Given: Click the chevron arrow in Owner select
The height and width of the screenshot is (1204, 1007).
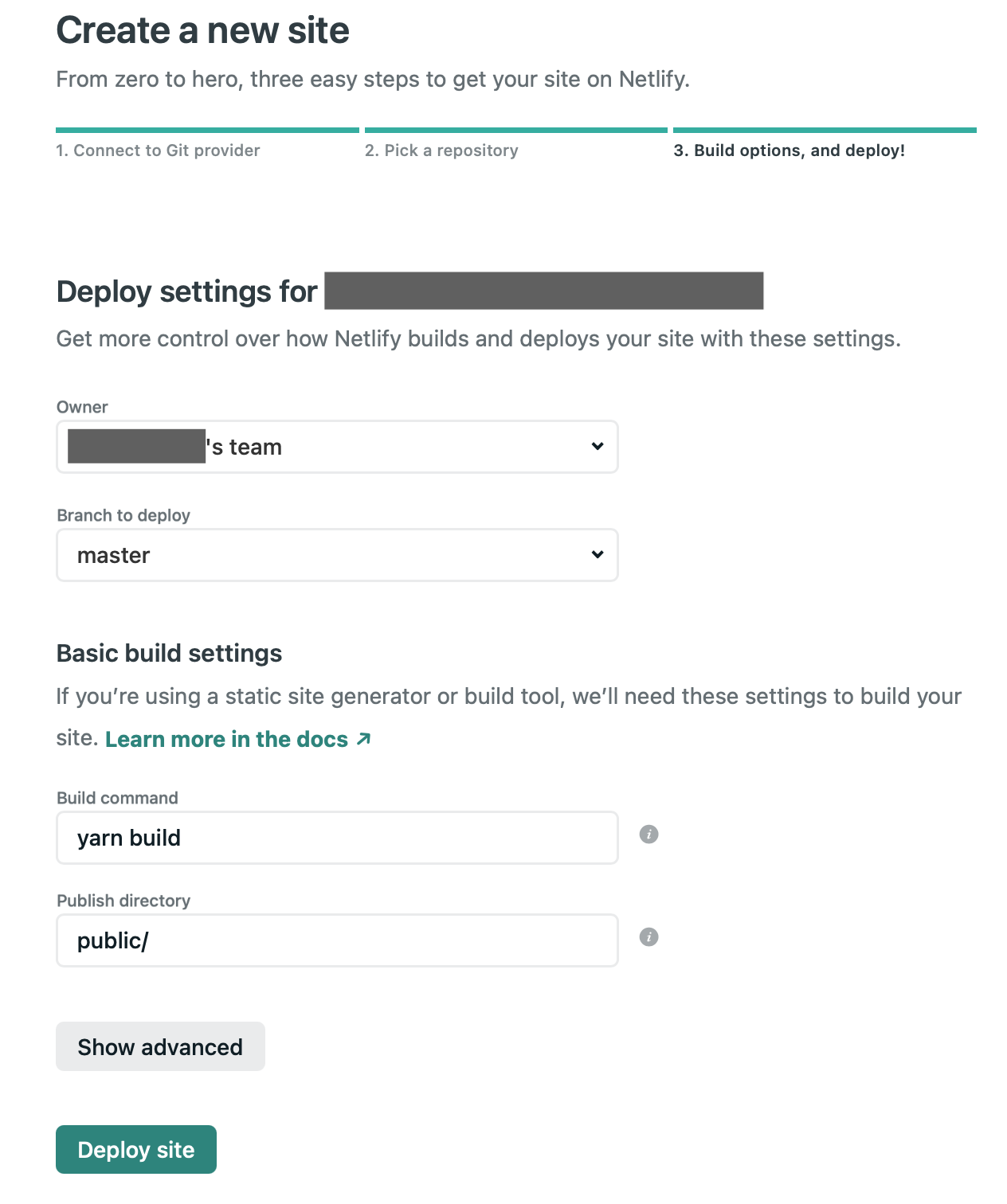Looking at the screenshot, I should pos(598,447).
